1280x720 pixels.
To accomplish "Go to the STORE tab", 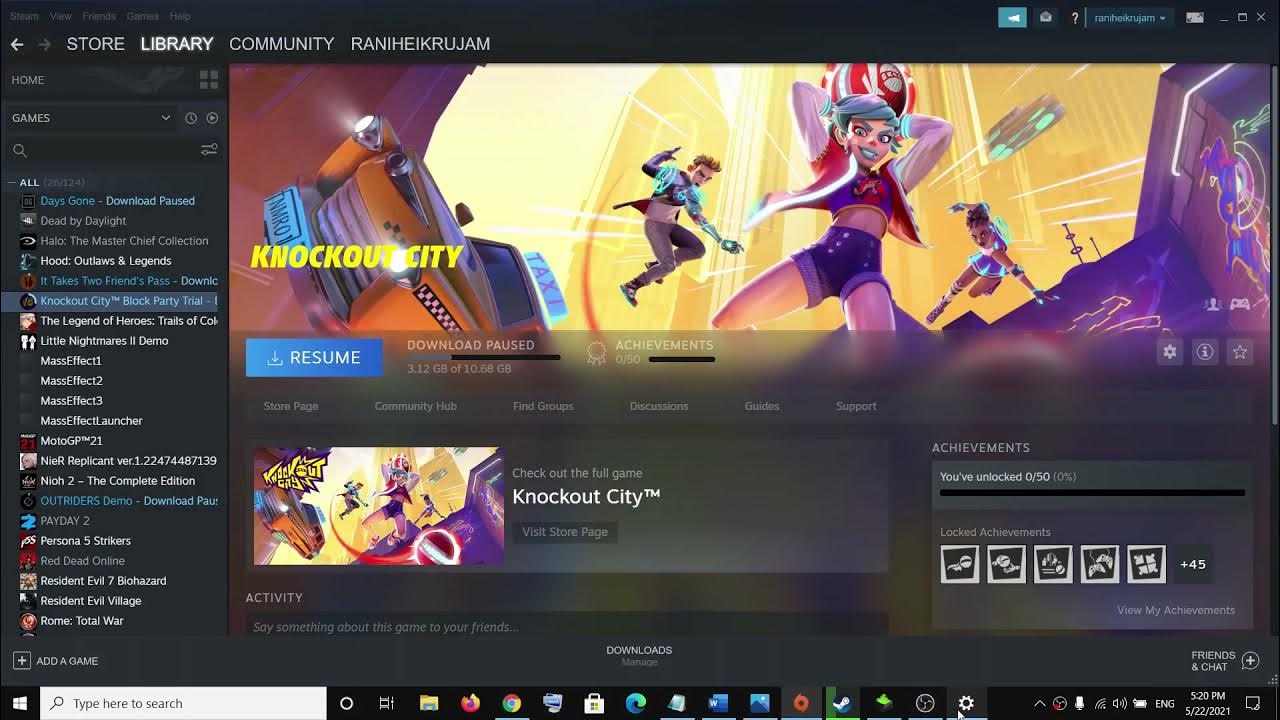I will [96, 44].
